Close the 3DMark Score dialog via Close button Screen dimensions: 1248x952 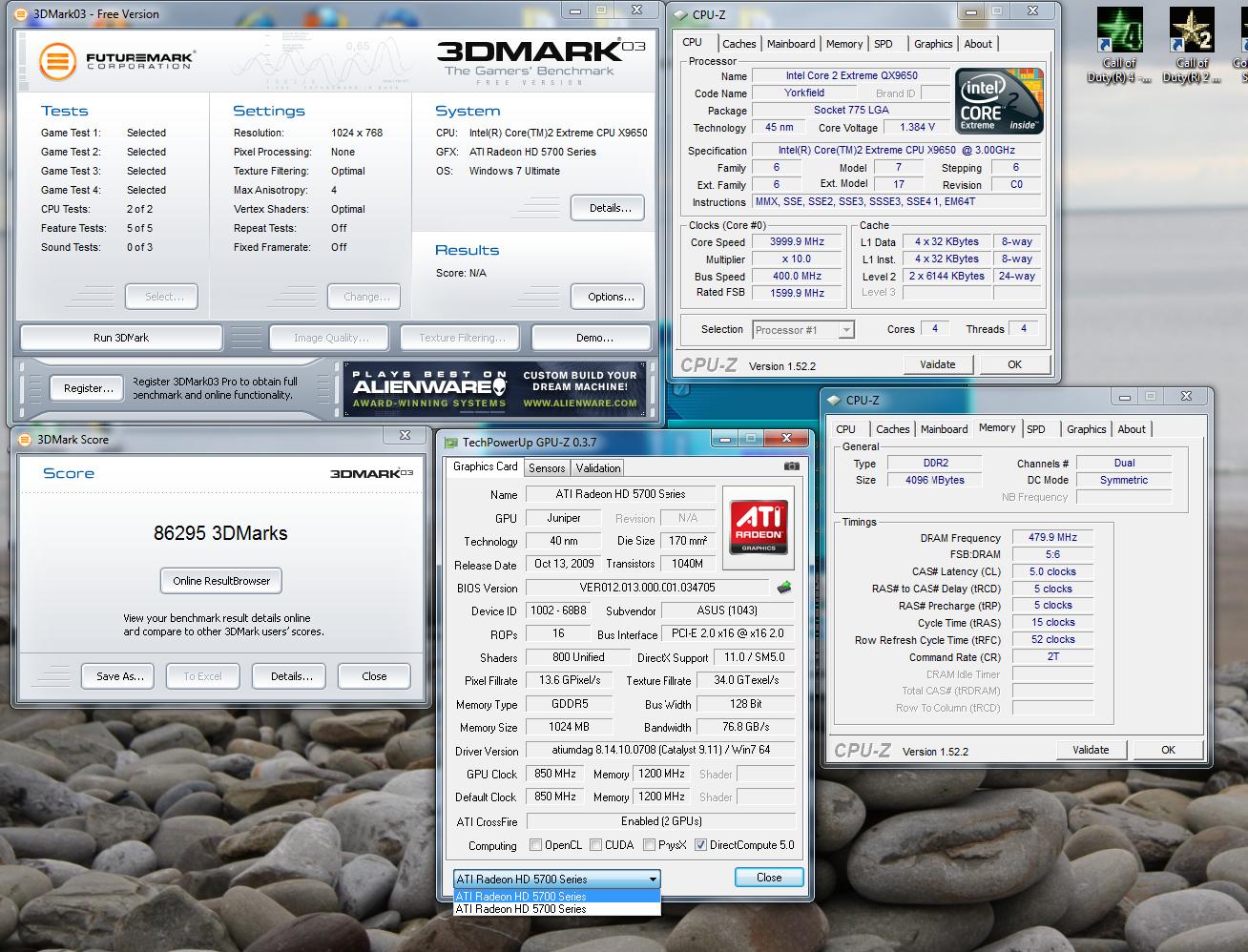[x=374, y=676]
